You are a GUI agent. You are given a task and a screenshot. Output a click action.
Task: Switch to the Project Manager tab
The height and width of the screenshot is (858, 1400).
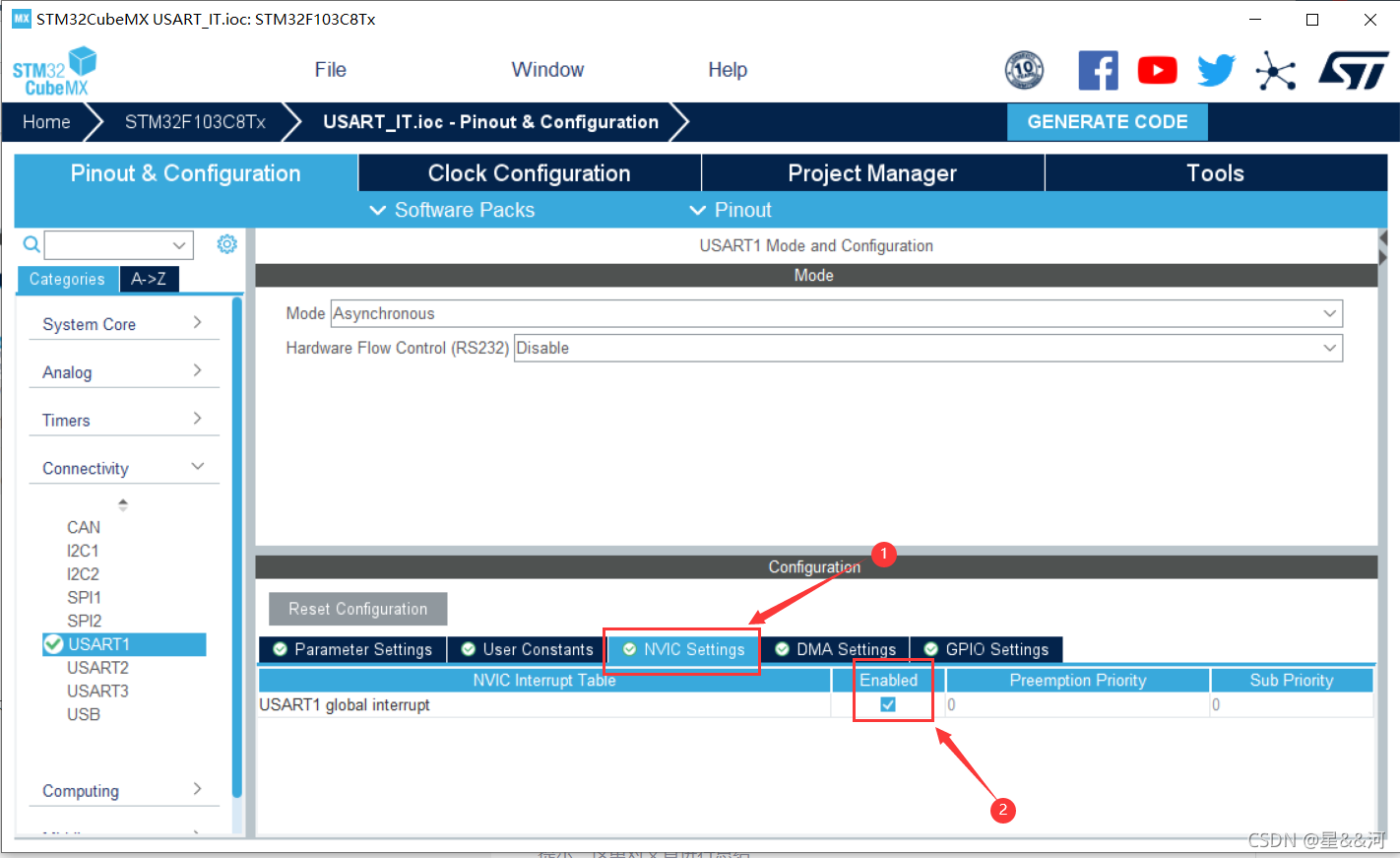872,173
